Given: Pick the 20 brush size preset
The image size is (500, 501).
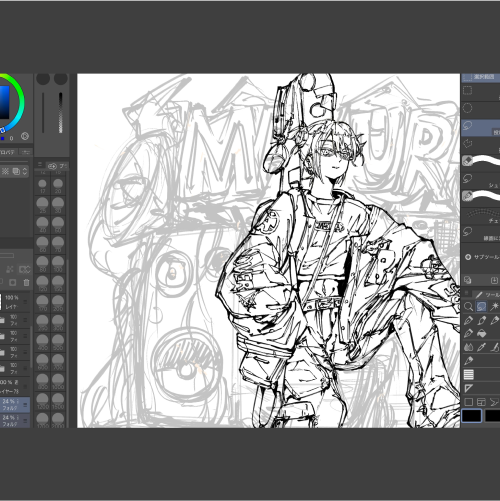Looking at the screenshot, I should coord(58,186).
